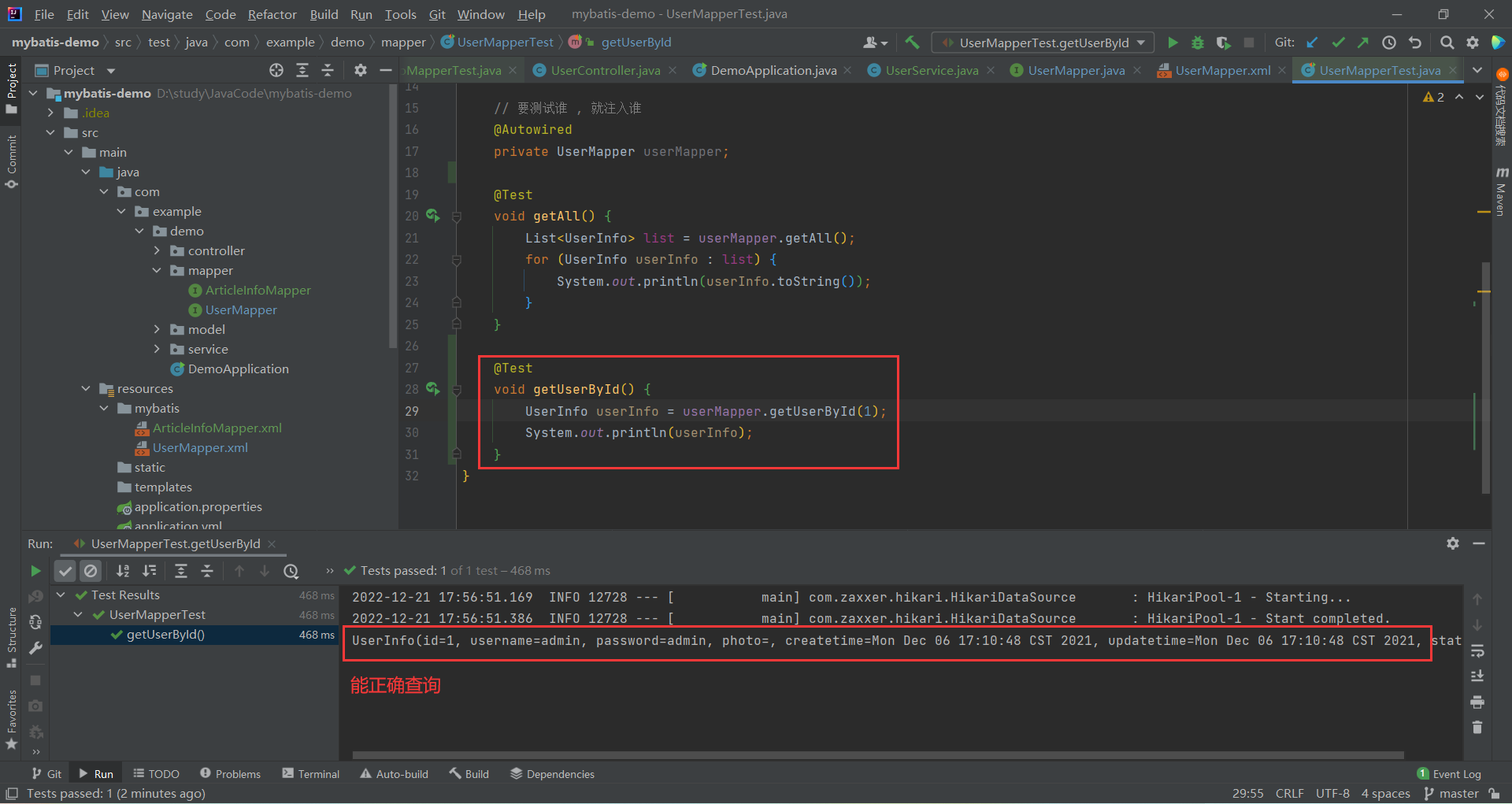The width and height of the screenshot is (1512, 804).
Task: Open Terminal tool window
Action: [310, 774]
